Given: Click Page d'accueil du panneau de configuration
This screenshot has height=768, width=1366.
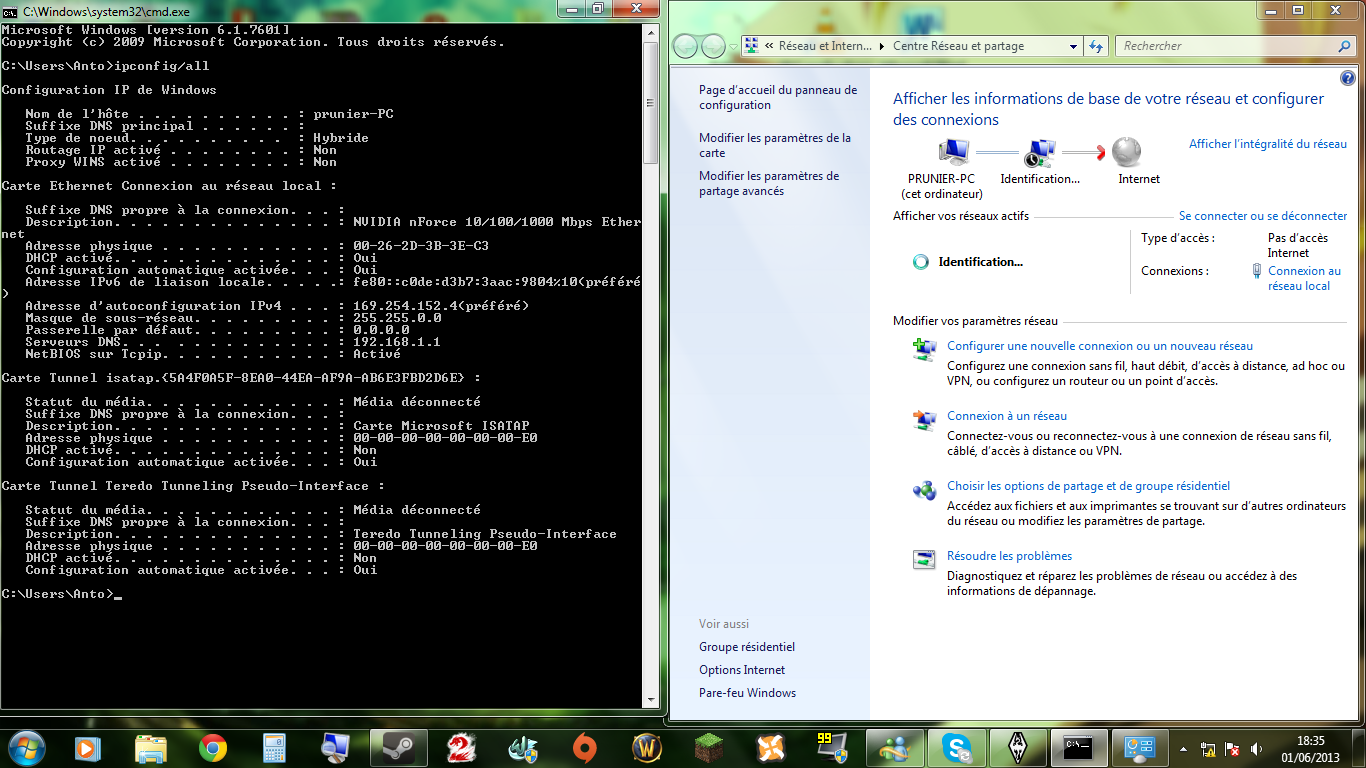Looking at the screenshot, I should (777, 97).
